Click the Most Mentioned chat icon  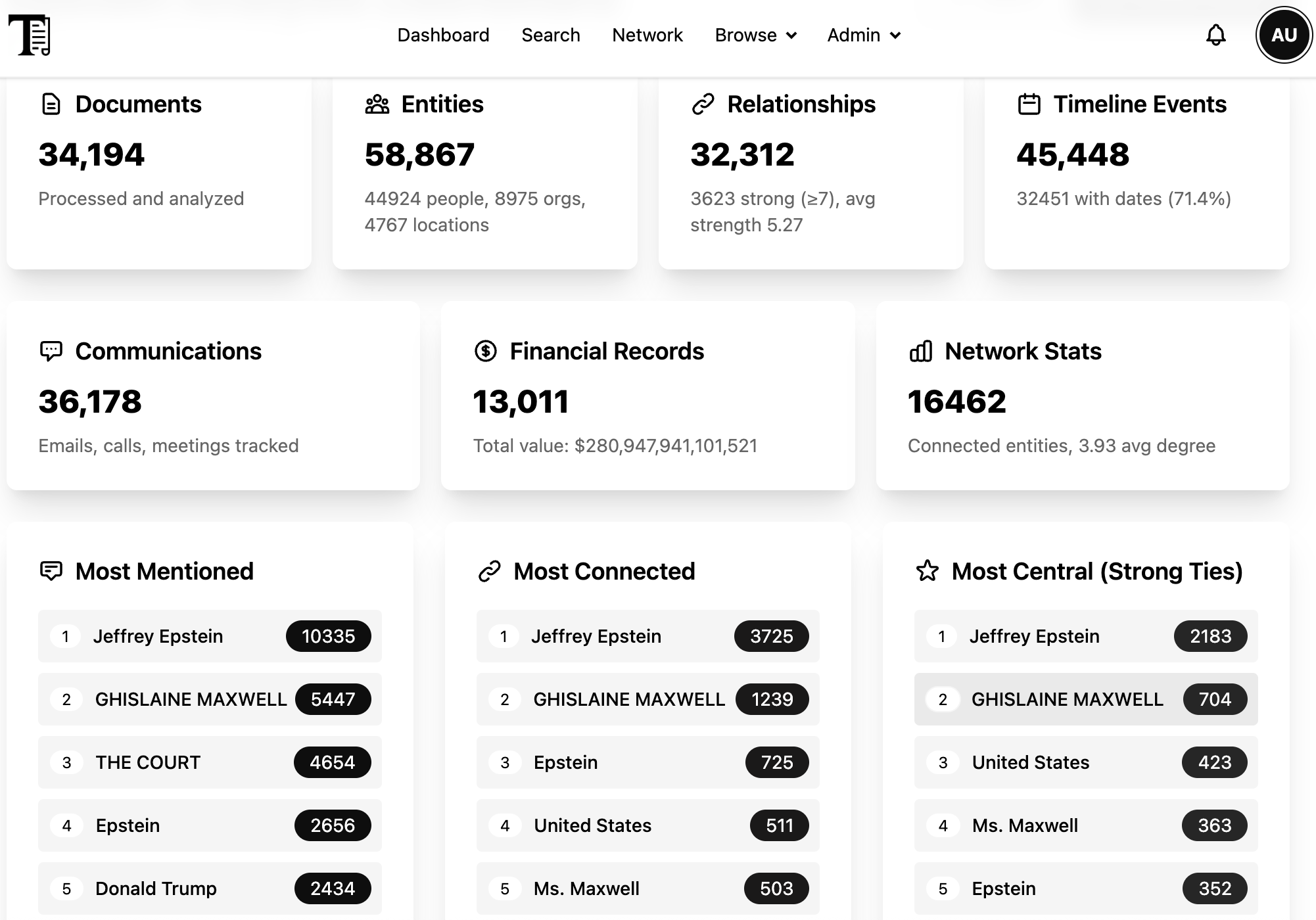click(53, 570)
